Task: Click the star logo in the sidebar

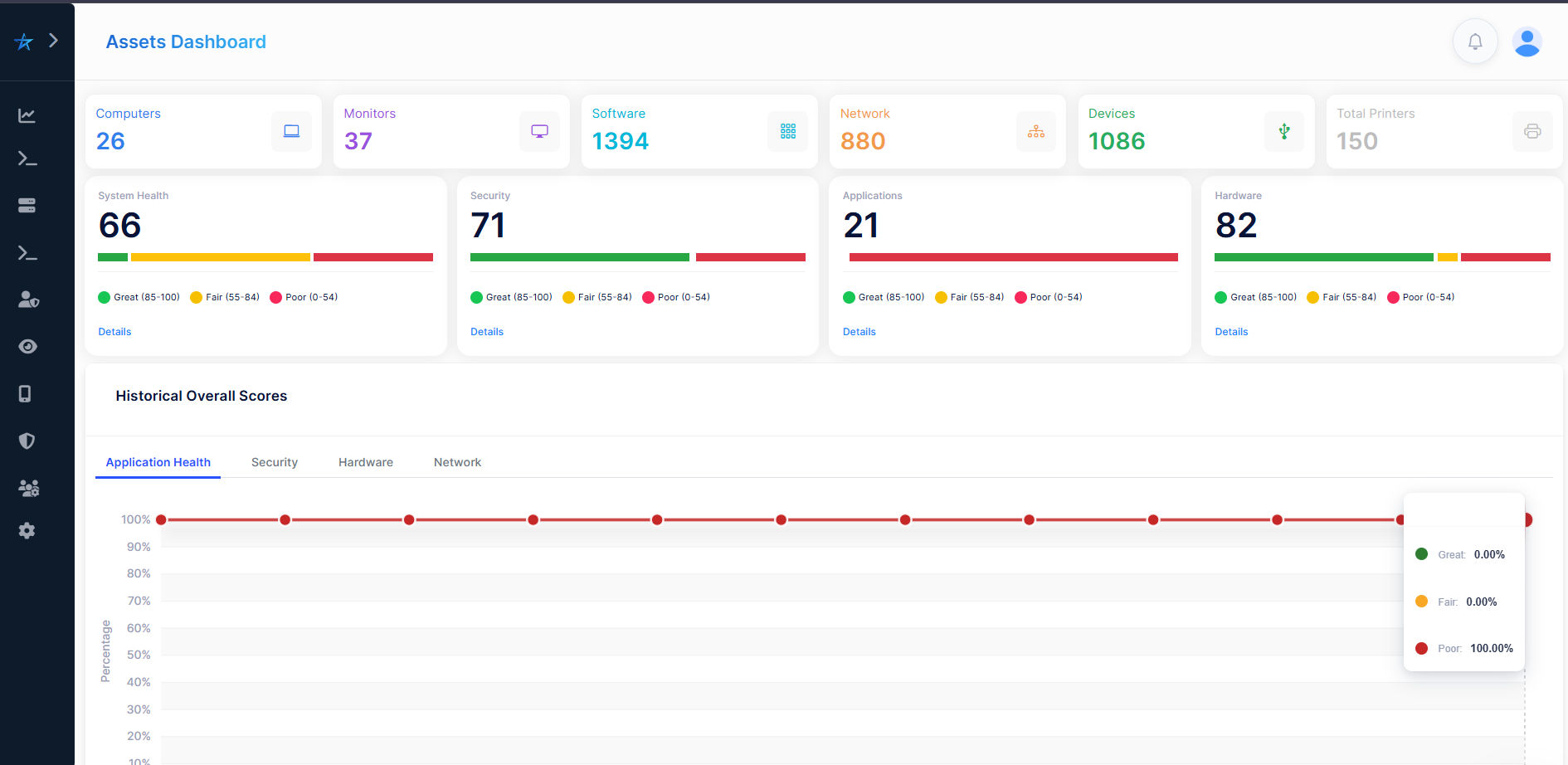Action: pyautogui.click(x=24, y=41)
